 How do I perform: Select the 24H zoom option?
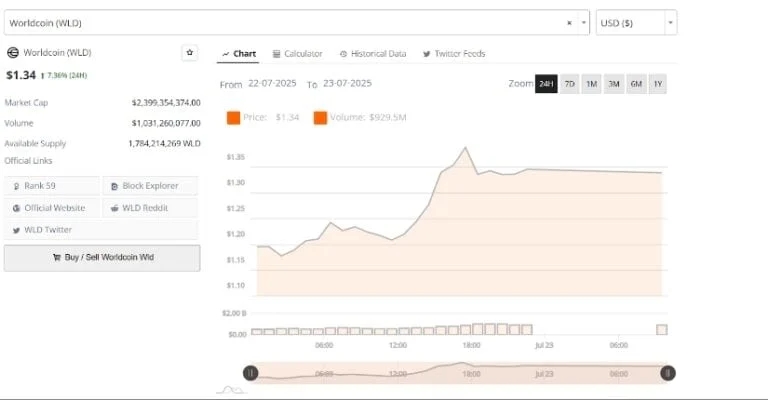(546, 84)
